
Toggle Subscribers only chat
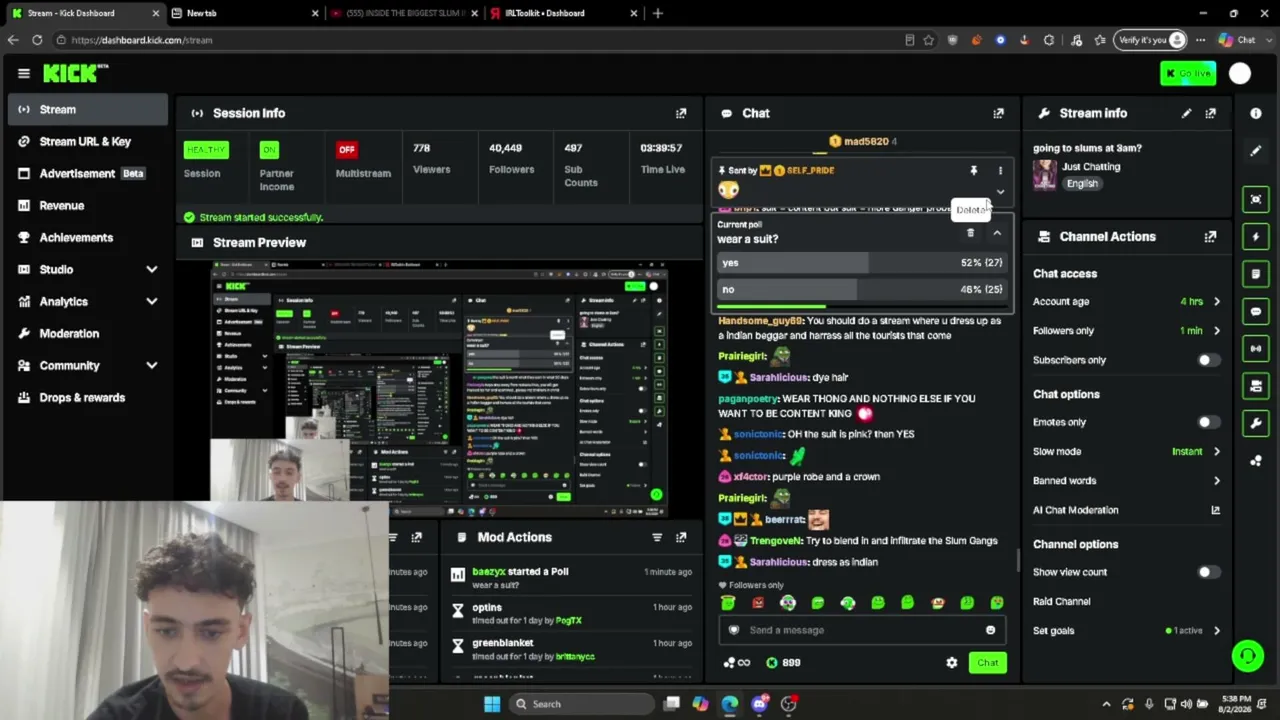(x=1208, y=360)
